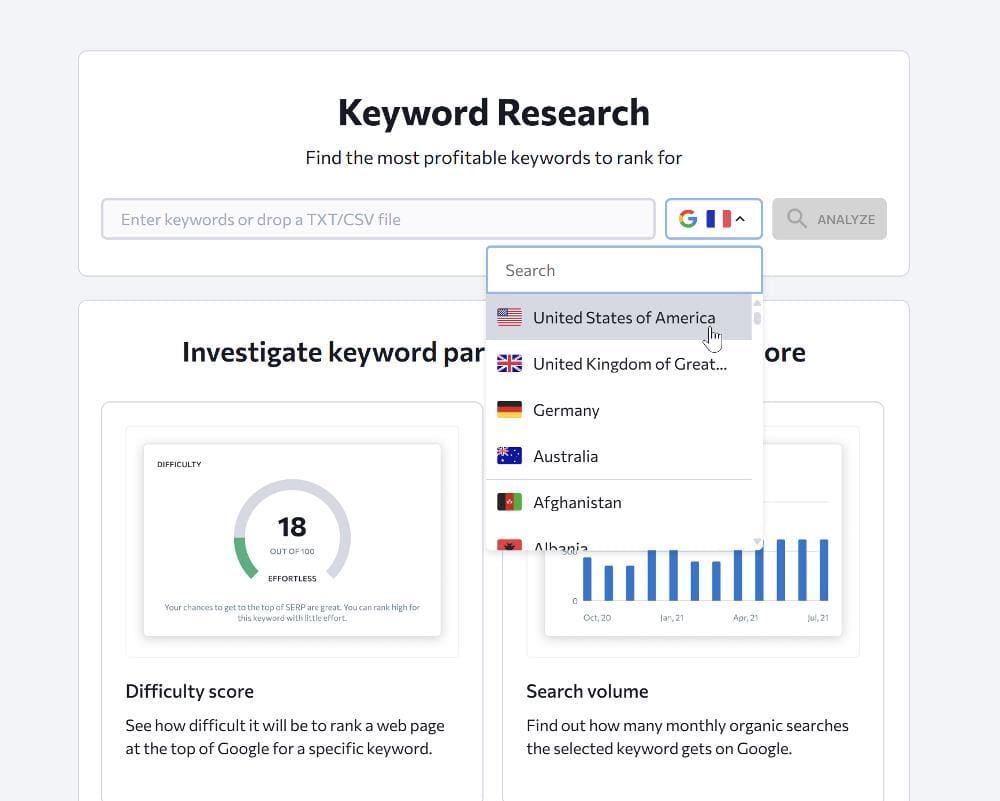Click the Search volume heading
The width and height of the screenshot is (1000, 801).
[587, 691]
